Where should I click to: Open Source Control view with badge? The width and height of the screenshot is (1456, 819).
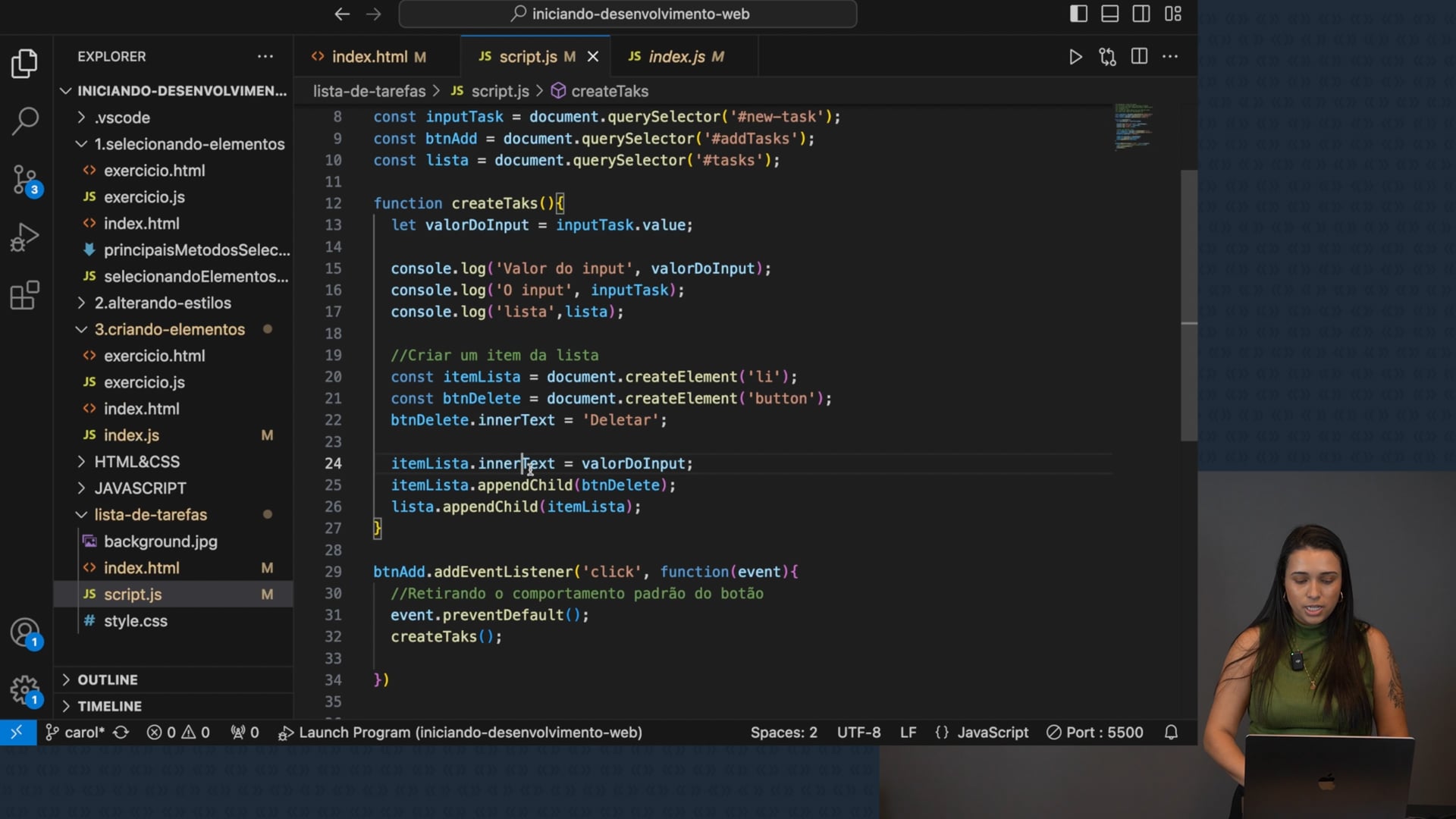[x=25, y=180]
